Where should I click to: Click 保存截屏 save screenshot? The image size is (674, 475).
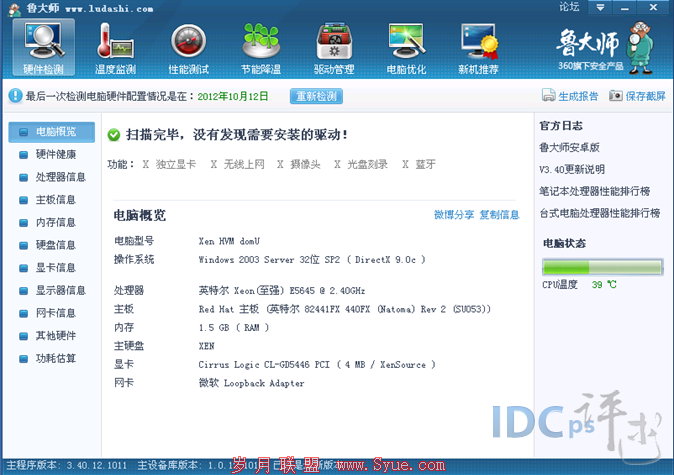tap(637, 96)
